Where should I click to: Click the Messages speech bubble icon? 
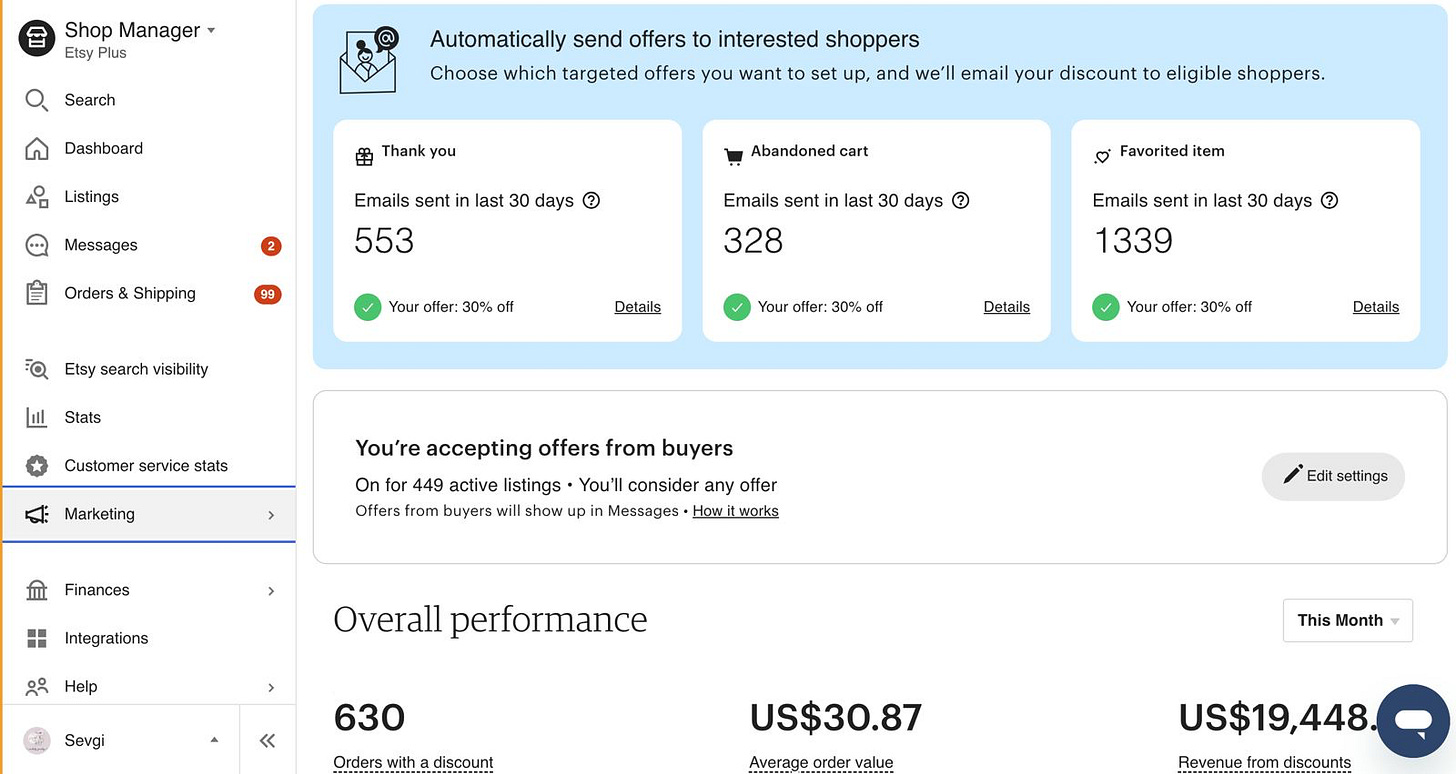[x=37, y=246]
